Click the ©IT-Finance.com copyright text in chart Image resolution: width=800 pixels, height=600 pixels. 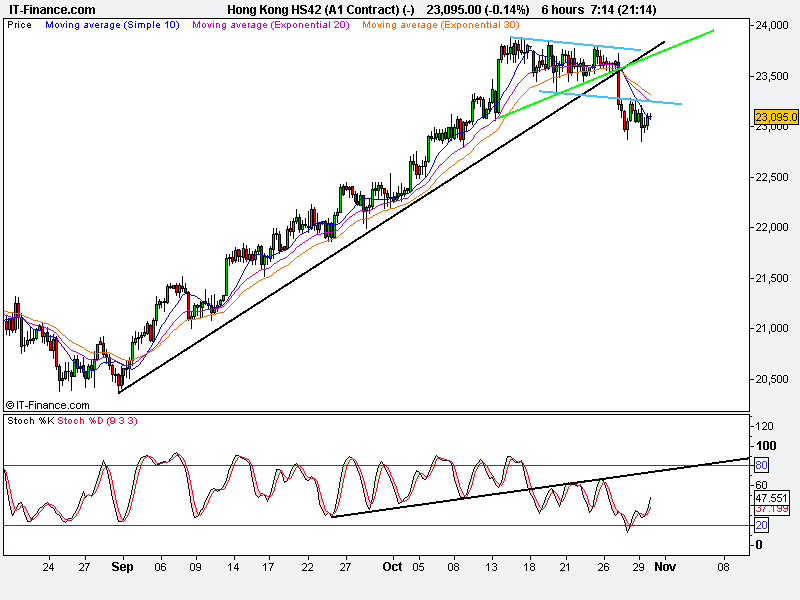click(x=47, y=405)
